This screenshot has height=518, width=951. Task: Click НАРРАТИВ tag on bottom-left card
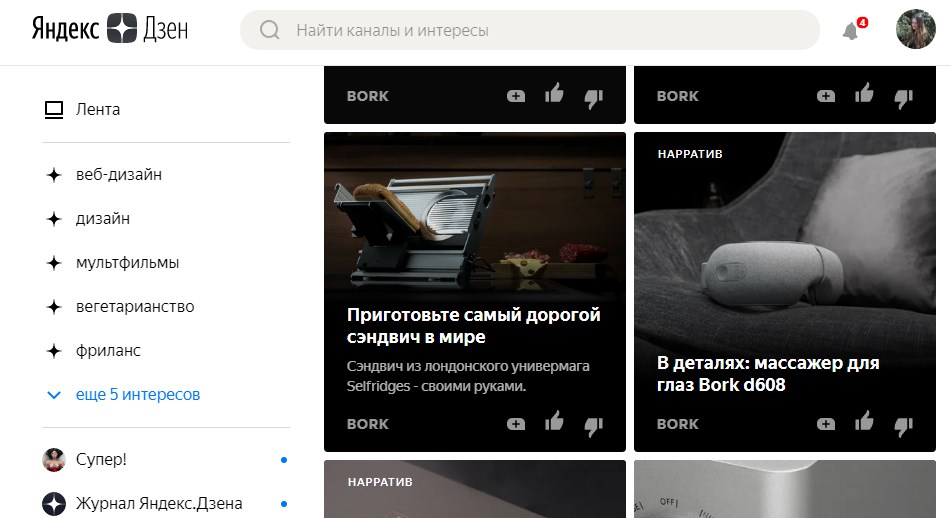pyautogui.click(x=380, y=482)
